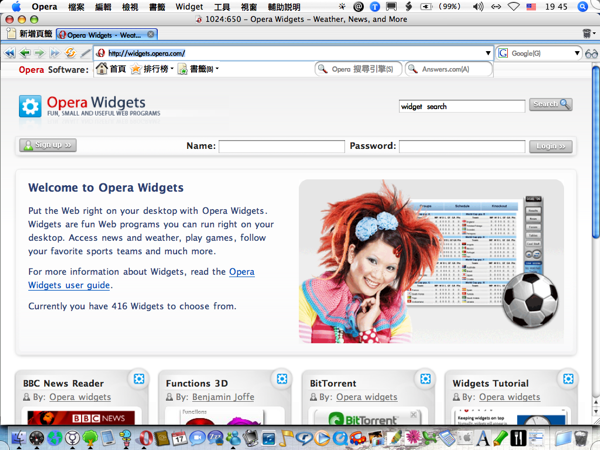The width and height of the screenshot is (600, 450).
Task: Open the Opera widgets author link under BitTorrent
Action: [x=367, y=397]
